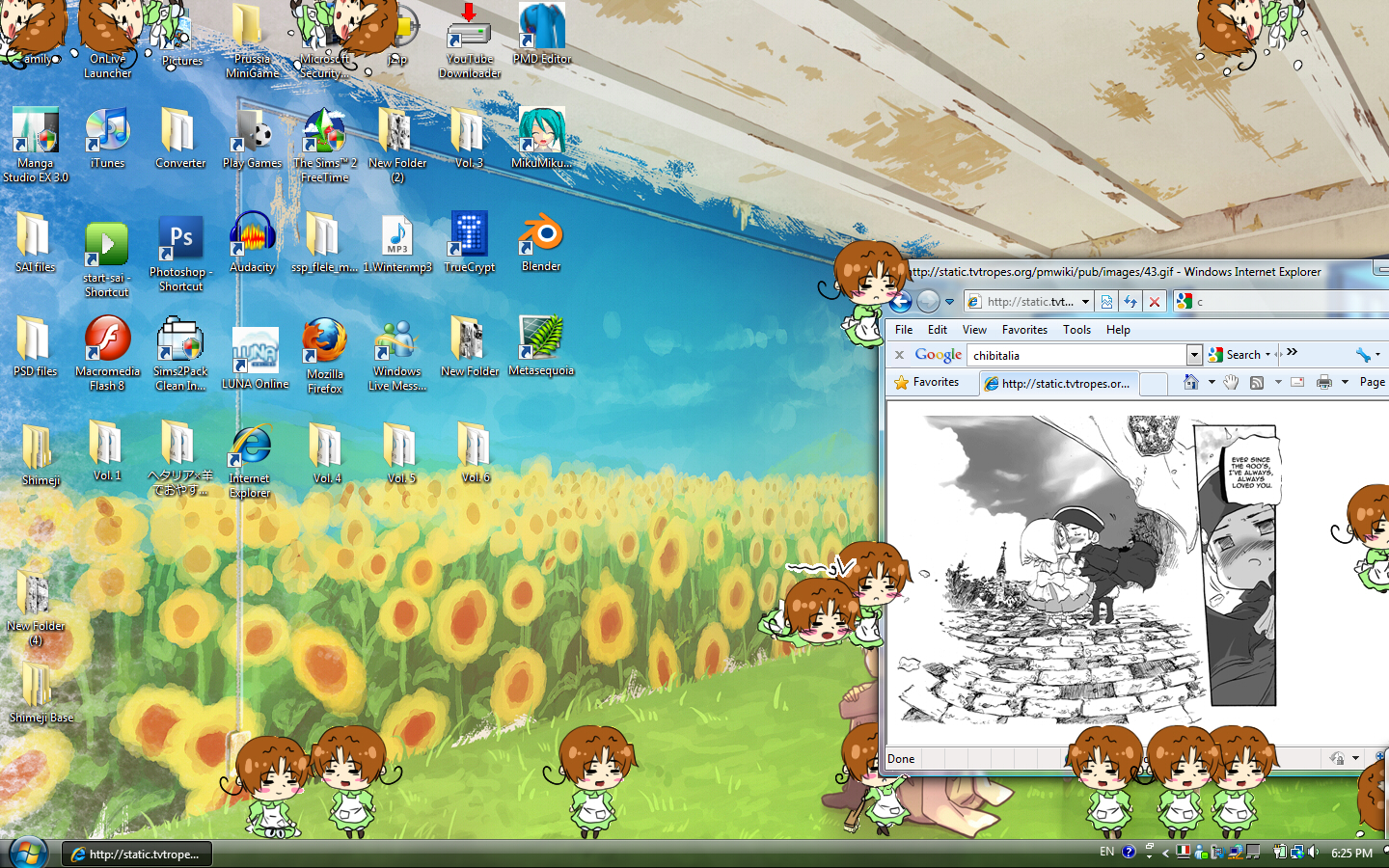The image size is (1389, 868).
Task: Open the browser Home page icon
Action: pos(1190,382)
